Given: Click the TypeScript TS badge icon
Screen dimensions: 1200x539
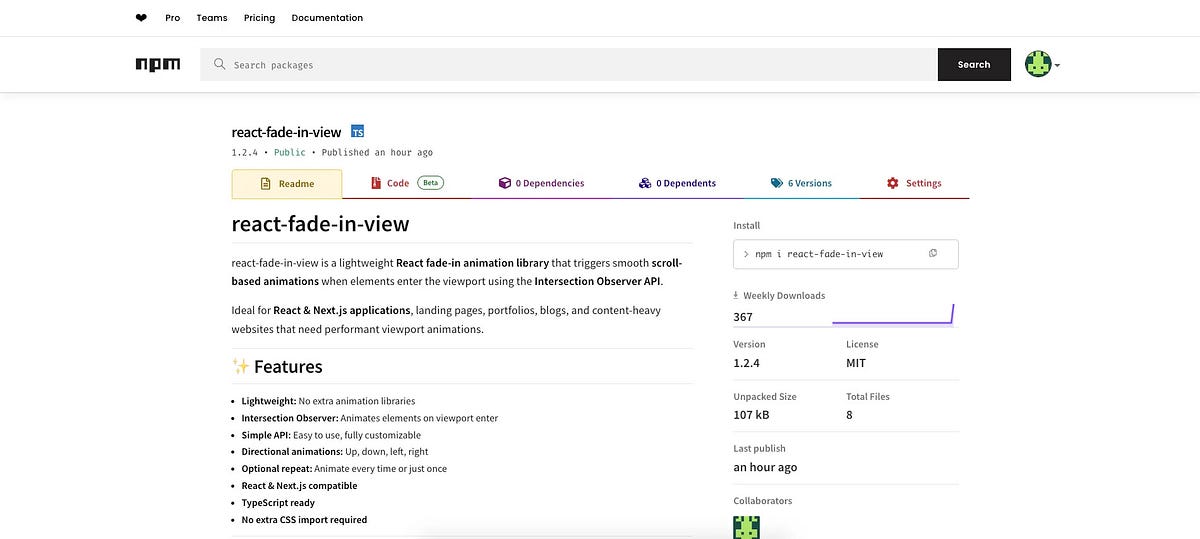Looking at the screenshot, I should (357, 132).
